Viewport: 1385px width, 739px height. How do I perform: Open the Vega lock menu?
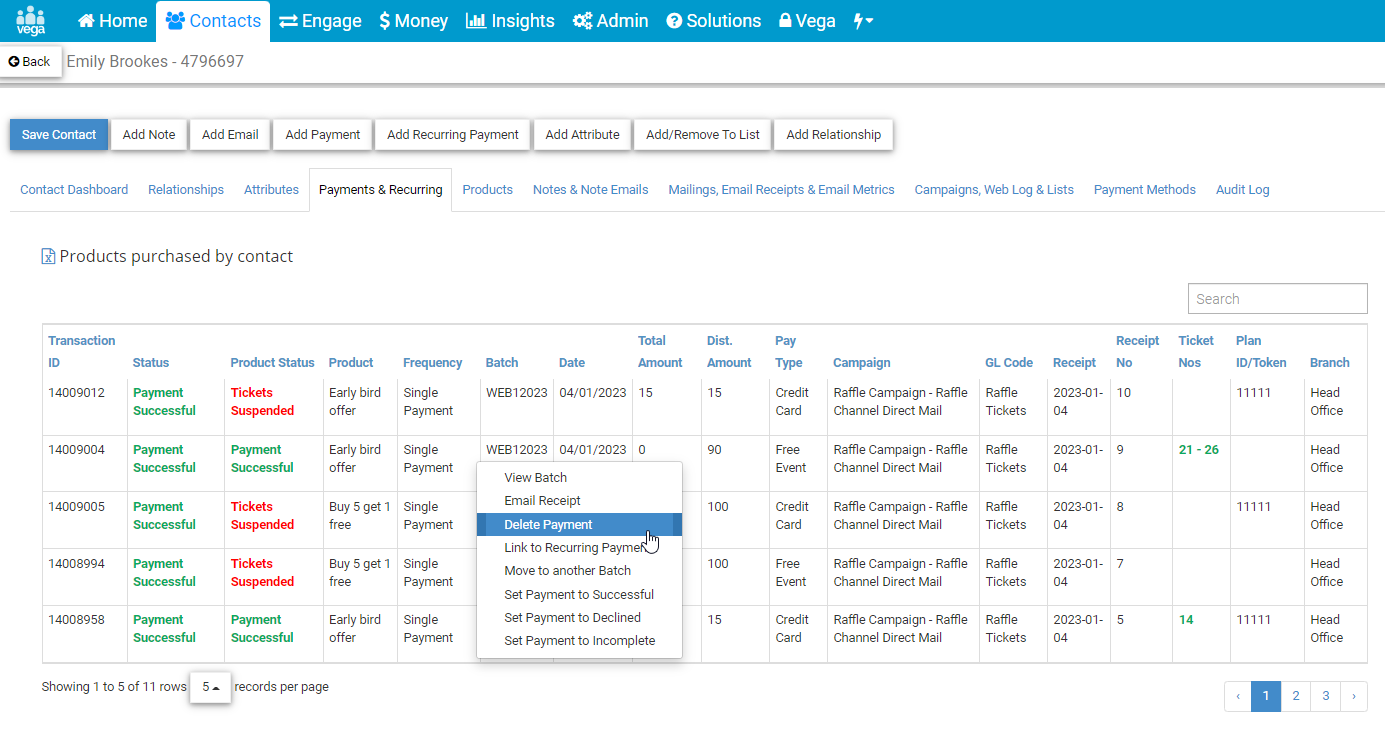pos(807,21)
